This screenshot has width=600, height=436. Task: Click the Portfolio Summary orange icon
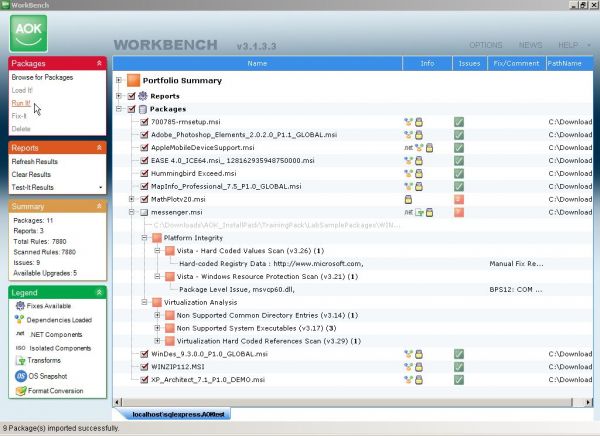tap(134, 80)
